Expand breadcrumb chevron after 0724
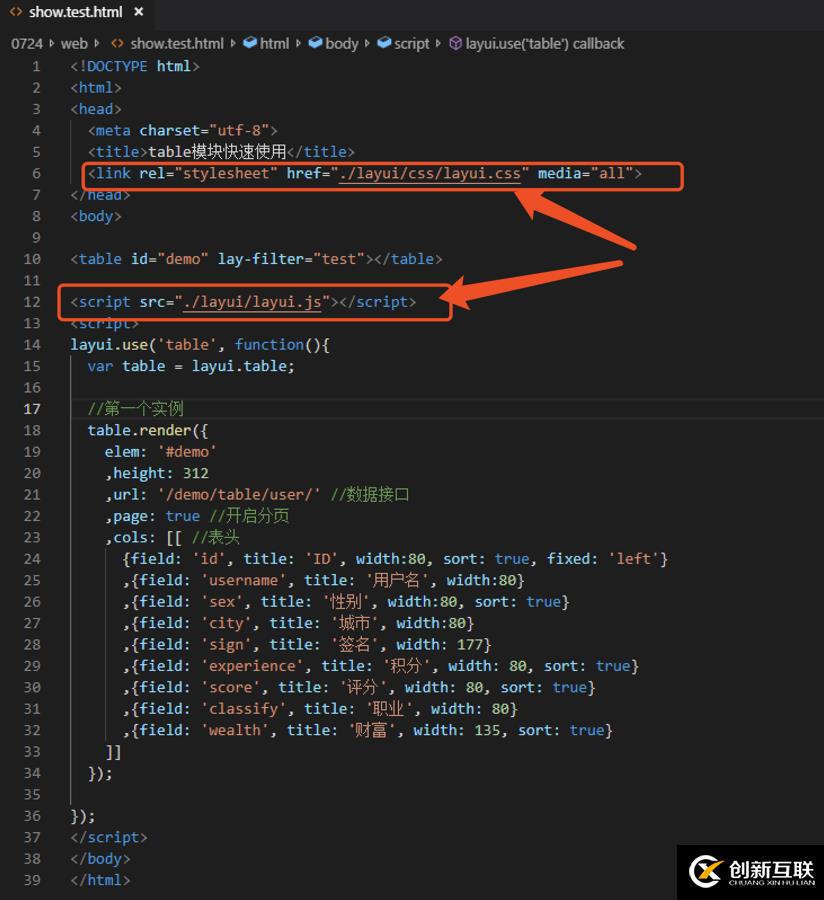 point(52,44)
